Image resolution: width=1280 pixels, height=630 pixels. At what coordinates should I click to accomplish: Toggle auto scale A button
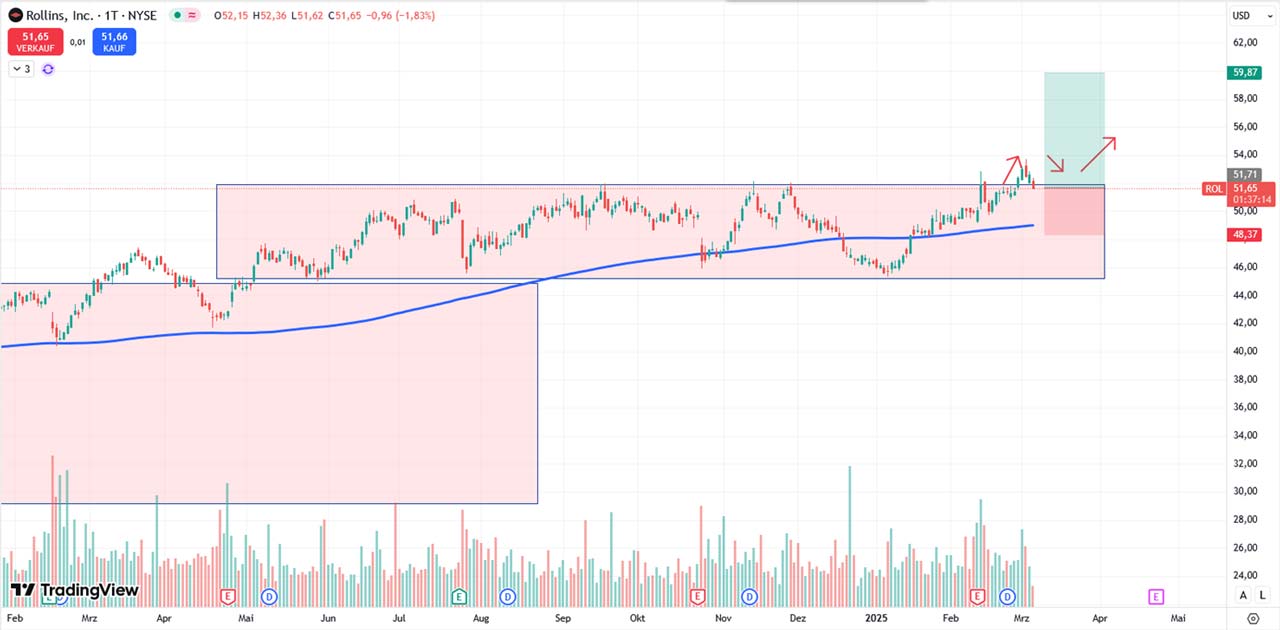click(x=1243, y=595)
